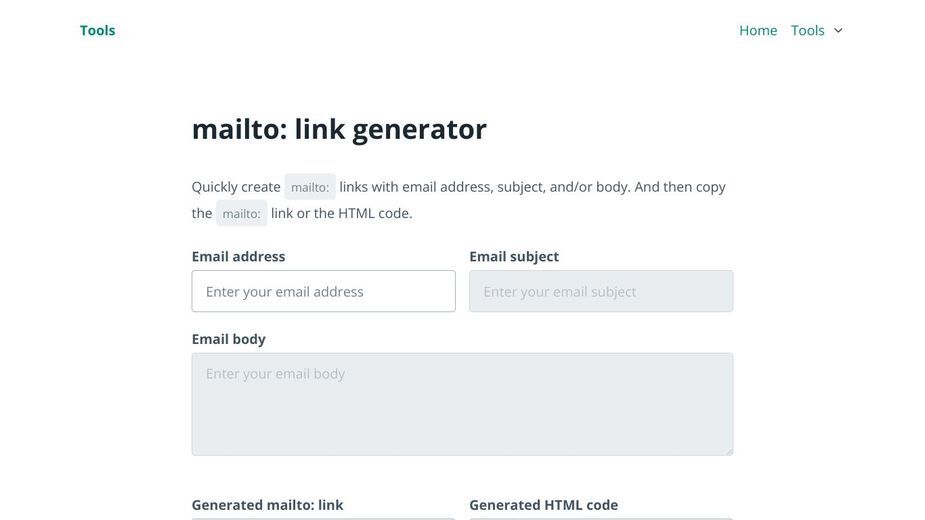Click the Email body textarea resize handle
The width and height of the screenshot is (925, 520).
(x=729, y=451)
